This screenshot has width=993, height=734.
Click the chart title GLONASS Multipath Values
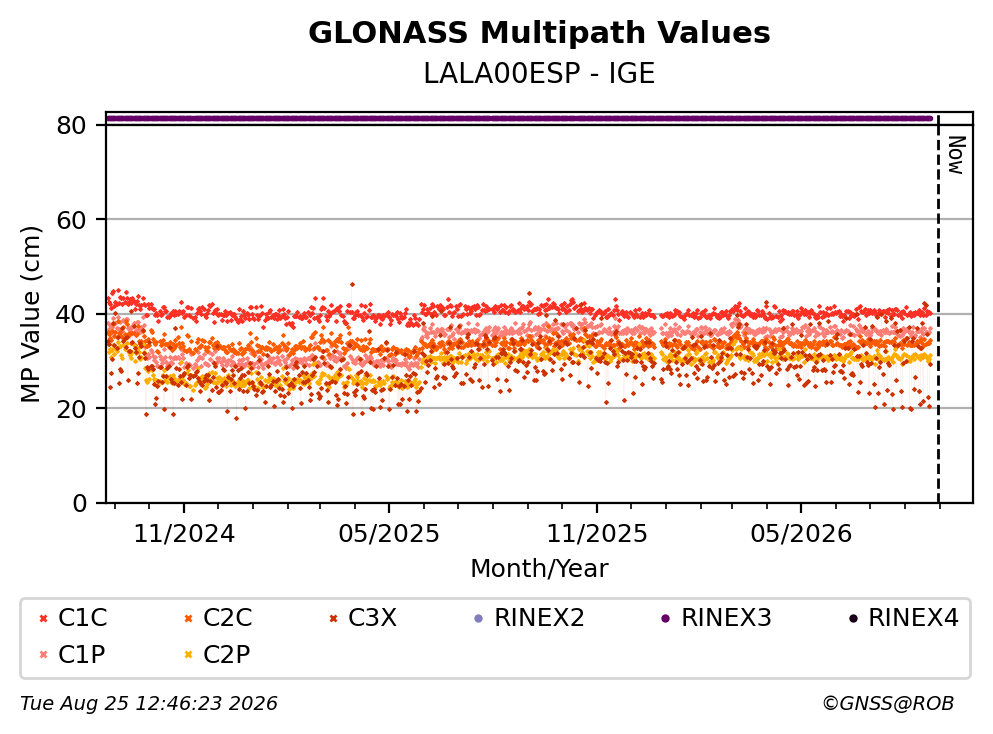539,33
